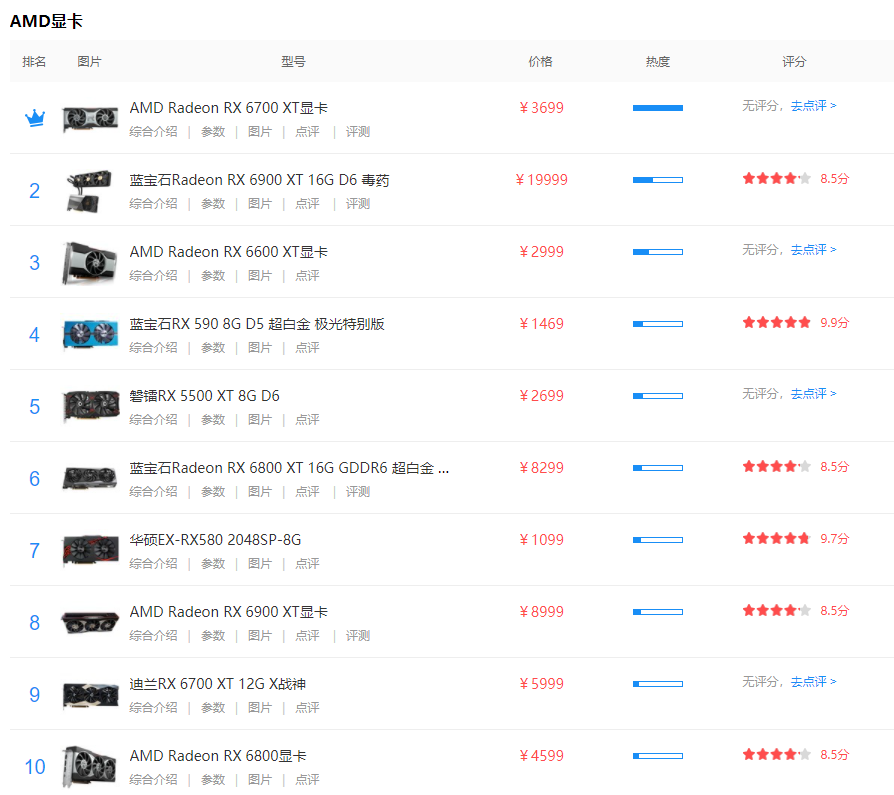The width and height of the screenshot is (894, 795).
Task: Click the star rating on 华硕EX-RX580 row
Action: point(776,538)
